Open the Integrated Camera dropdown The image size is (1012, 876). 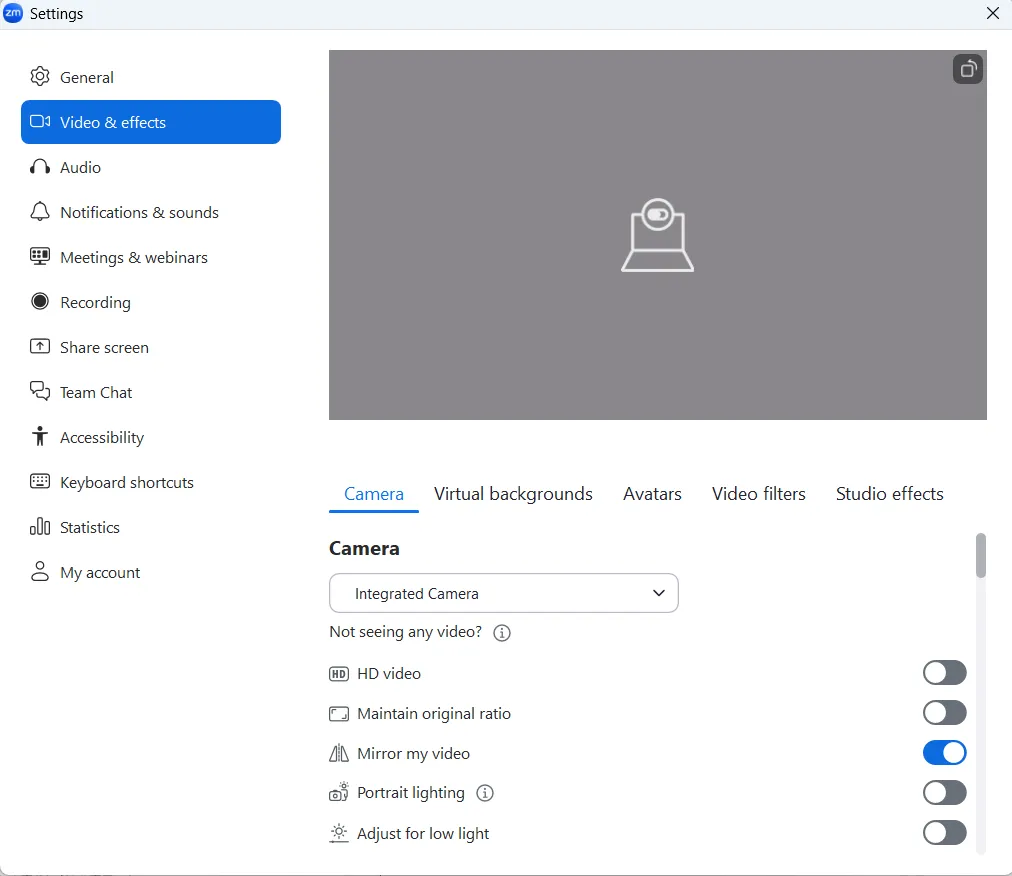[503, 593]
